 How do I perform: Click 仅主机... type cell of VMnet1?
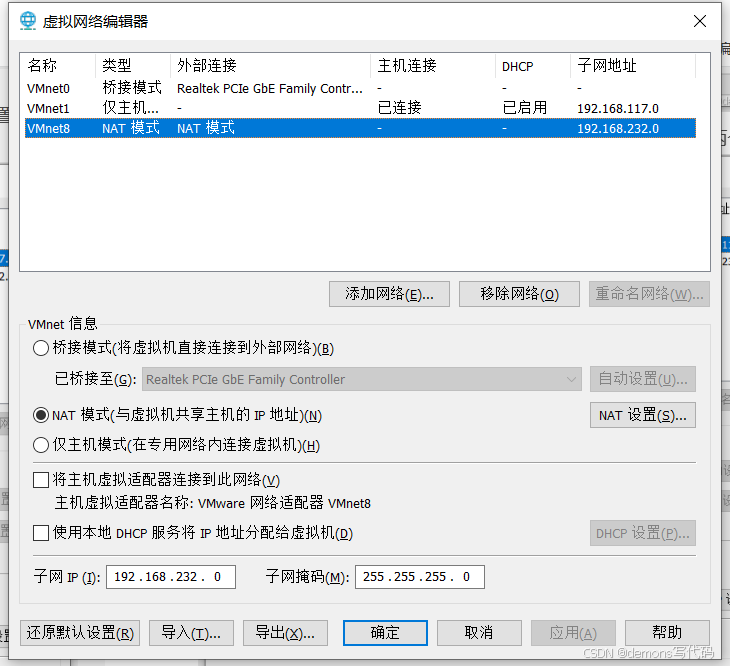130,108
